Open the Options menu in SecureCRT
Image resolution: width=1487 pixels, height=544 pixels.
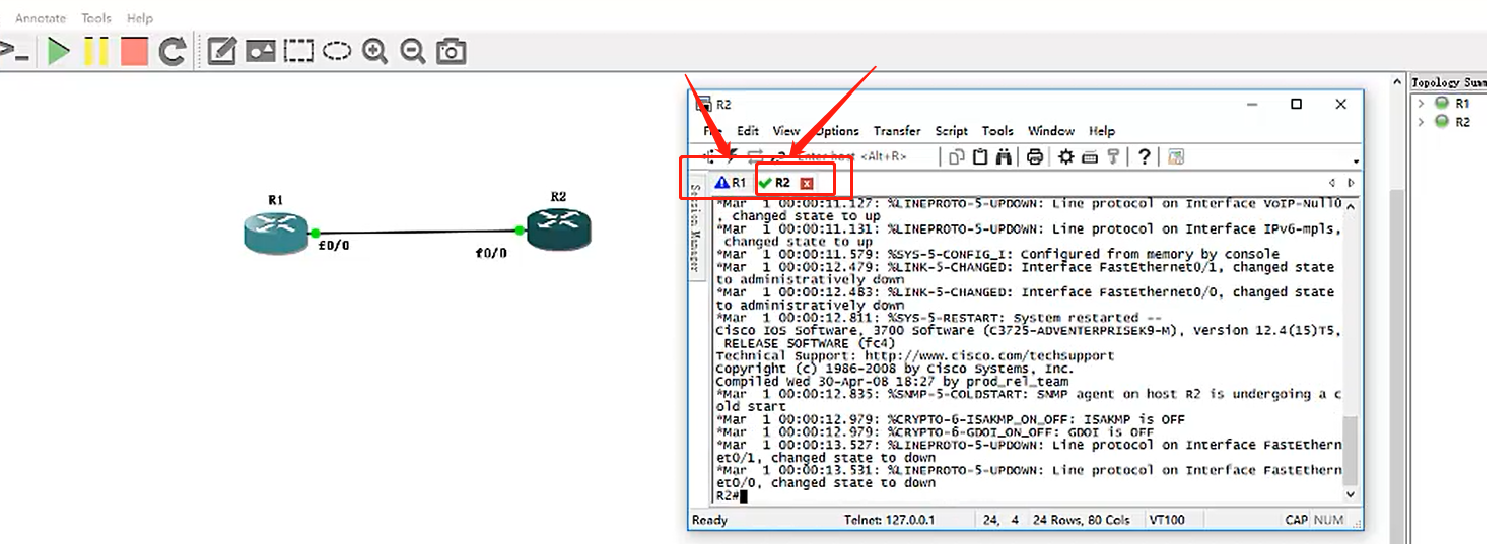pyautogui.click(x=836, y=131)
